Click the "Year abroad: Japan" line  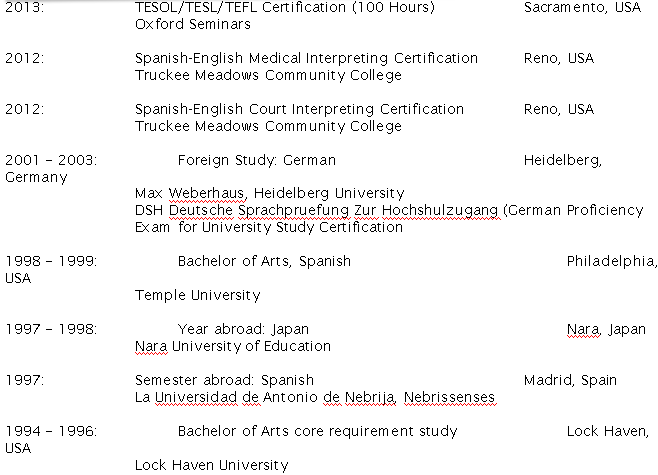pyautogui.click(x=243, y=329)
